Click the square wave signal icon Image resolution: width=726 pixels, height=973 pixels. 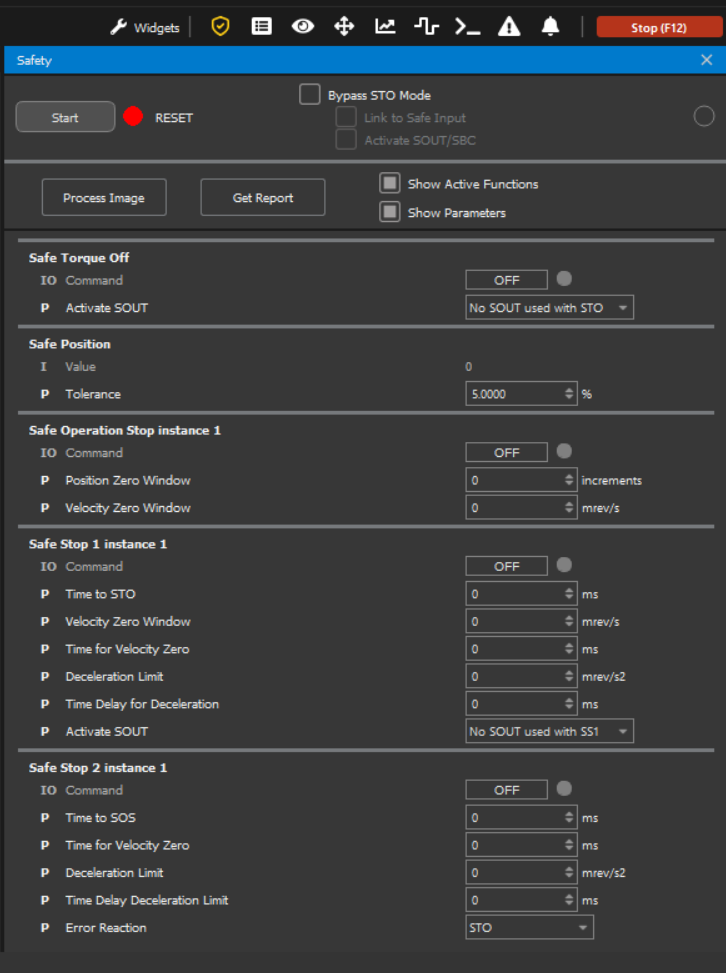(426, 27)
